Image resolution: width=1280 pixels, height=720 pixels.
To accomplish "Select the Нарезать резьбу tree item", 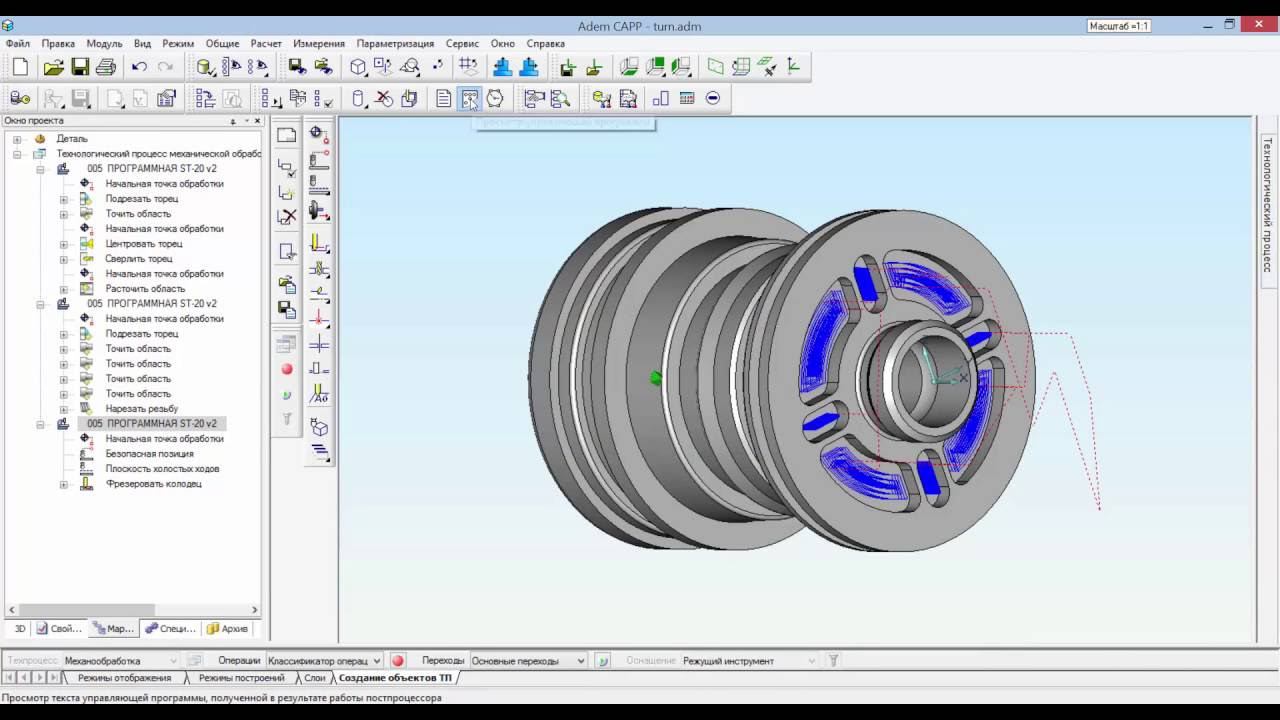I will (142, 409).
